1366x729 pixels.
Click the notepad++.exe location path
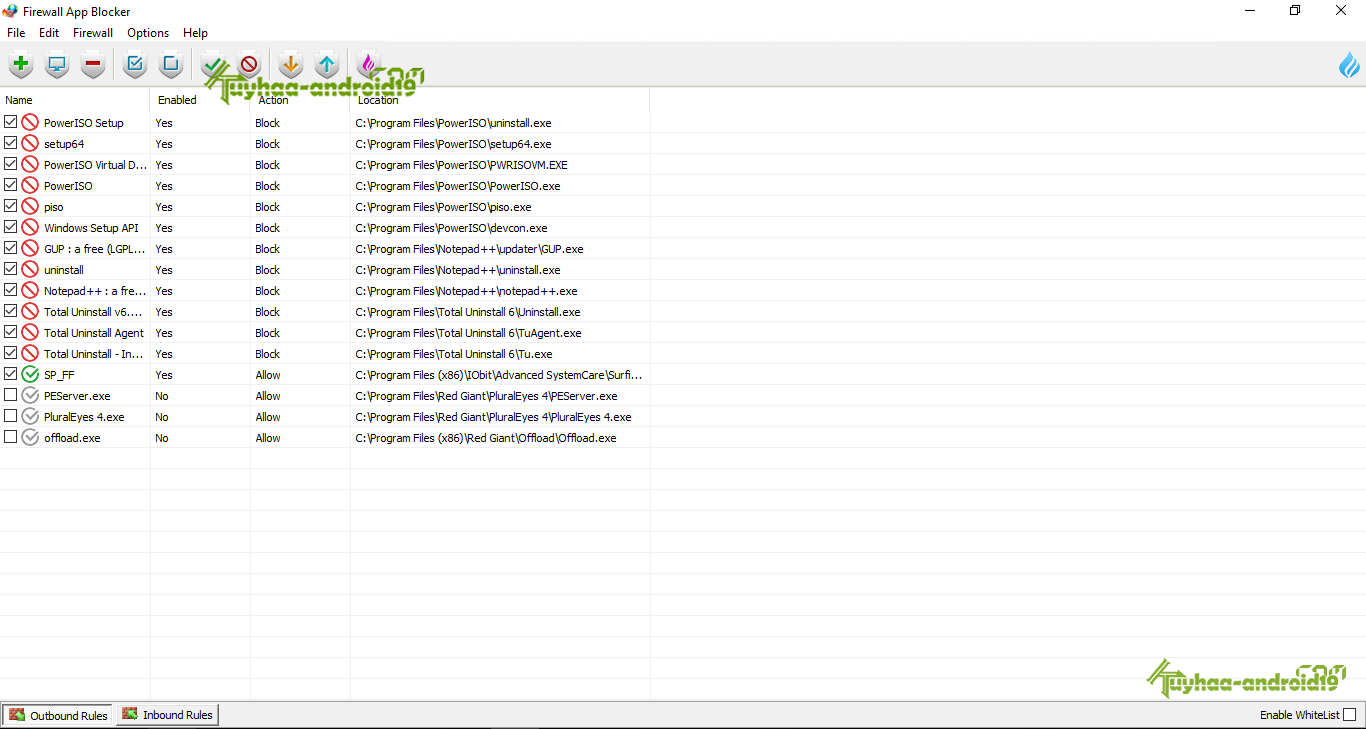click(x=466, y=291)
